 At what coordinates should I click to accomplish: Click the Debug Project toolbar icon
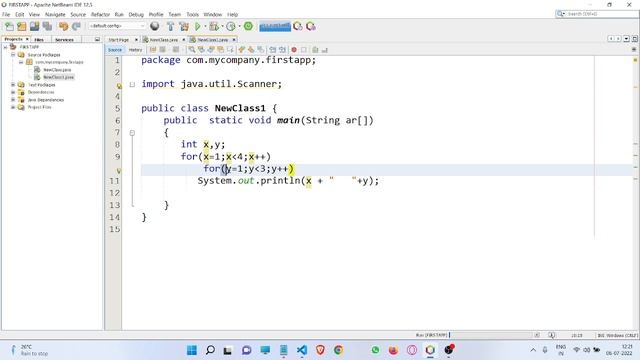click(x=213, y=27)
